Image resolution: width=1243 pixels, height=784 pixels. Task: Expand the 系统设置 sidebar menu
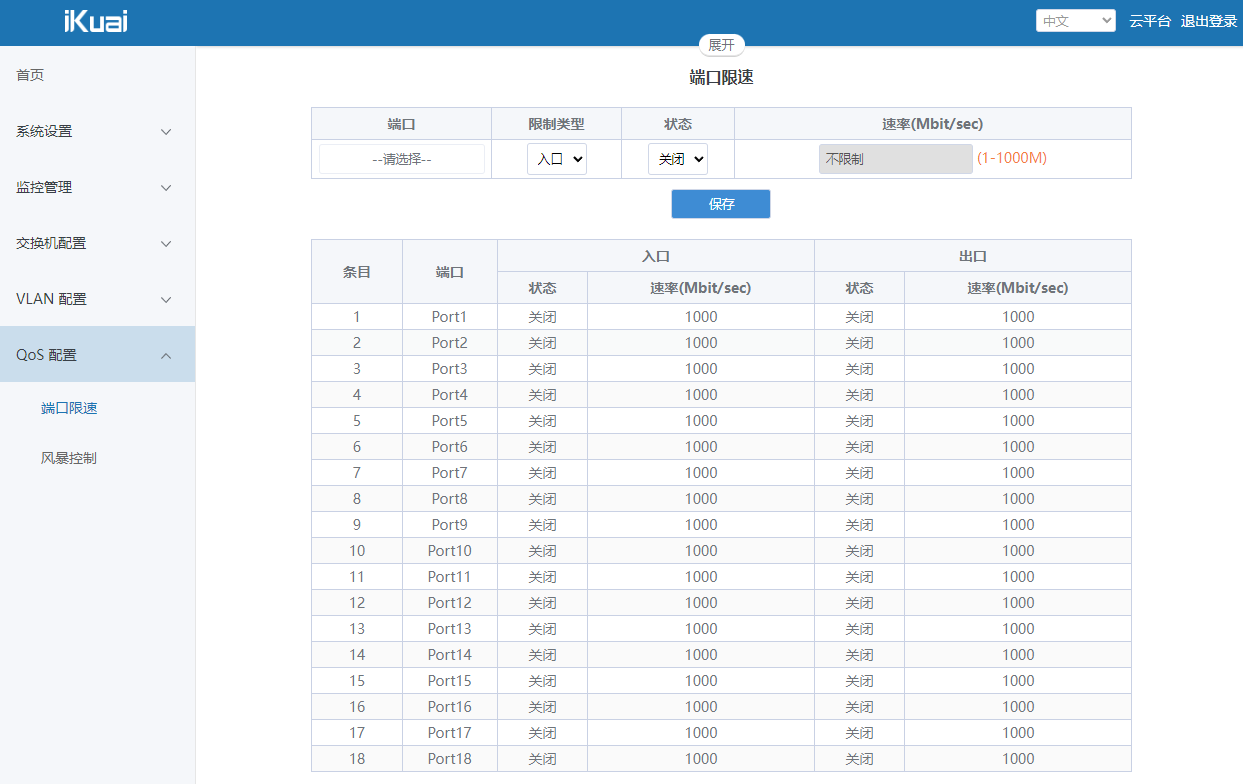click(x=97, y=131)
